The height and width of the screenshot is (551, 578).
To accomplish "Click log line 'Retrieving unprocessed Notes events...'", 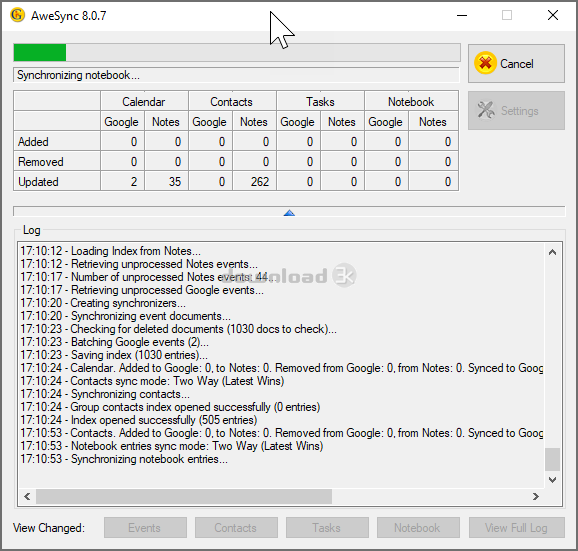I will 139,264.
